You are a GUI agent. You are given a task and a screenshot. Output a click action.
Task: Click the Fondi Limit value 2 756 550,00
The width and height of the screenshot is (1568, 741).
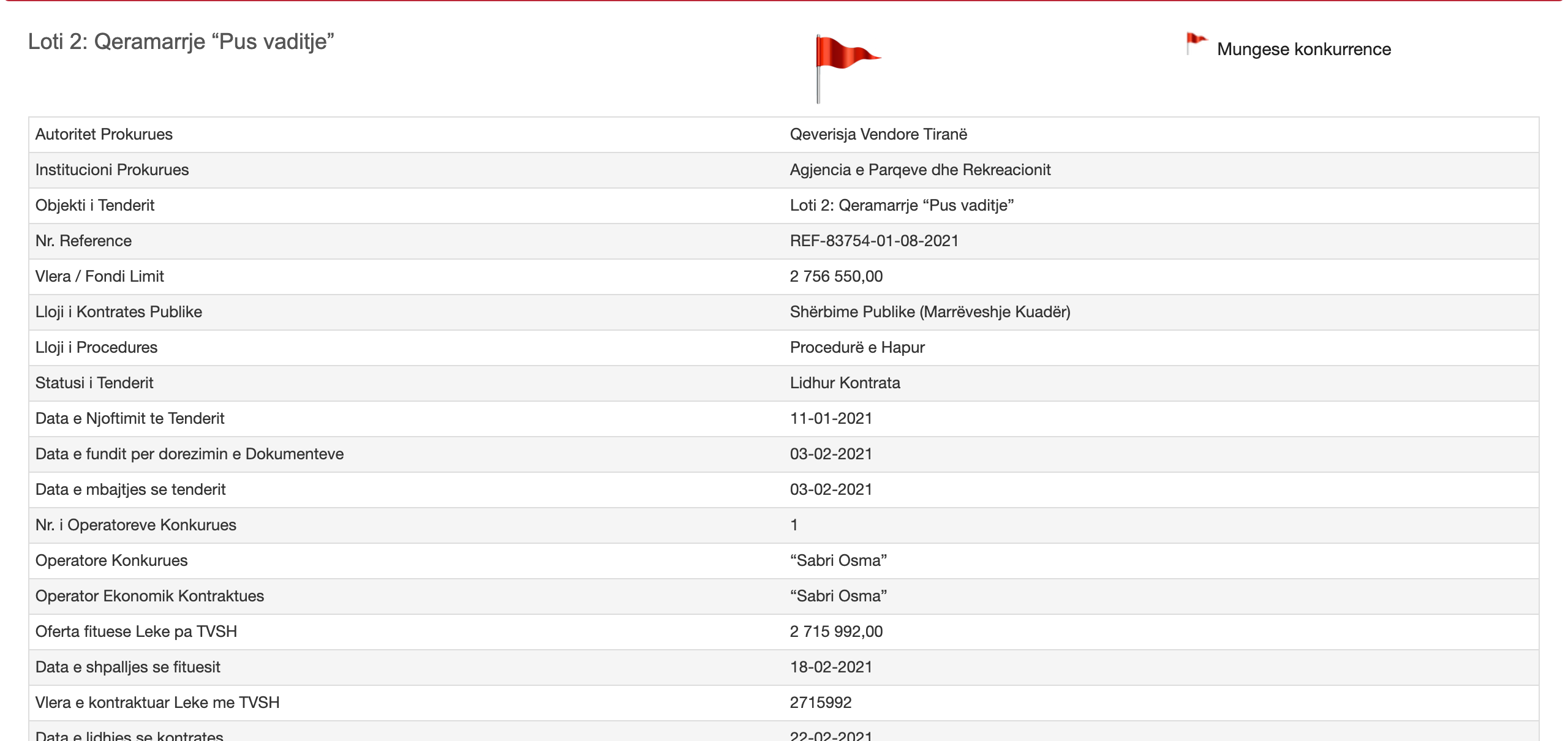(835, 277)
